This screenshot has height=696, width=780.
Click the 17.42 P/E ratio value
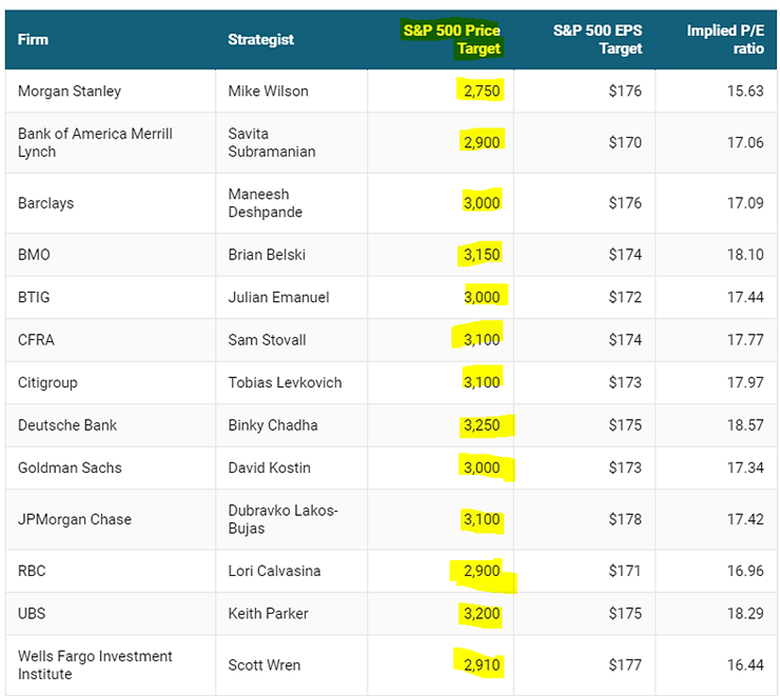[x=745, y=519]
